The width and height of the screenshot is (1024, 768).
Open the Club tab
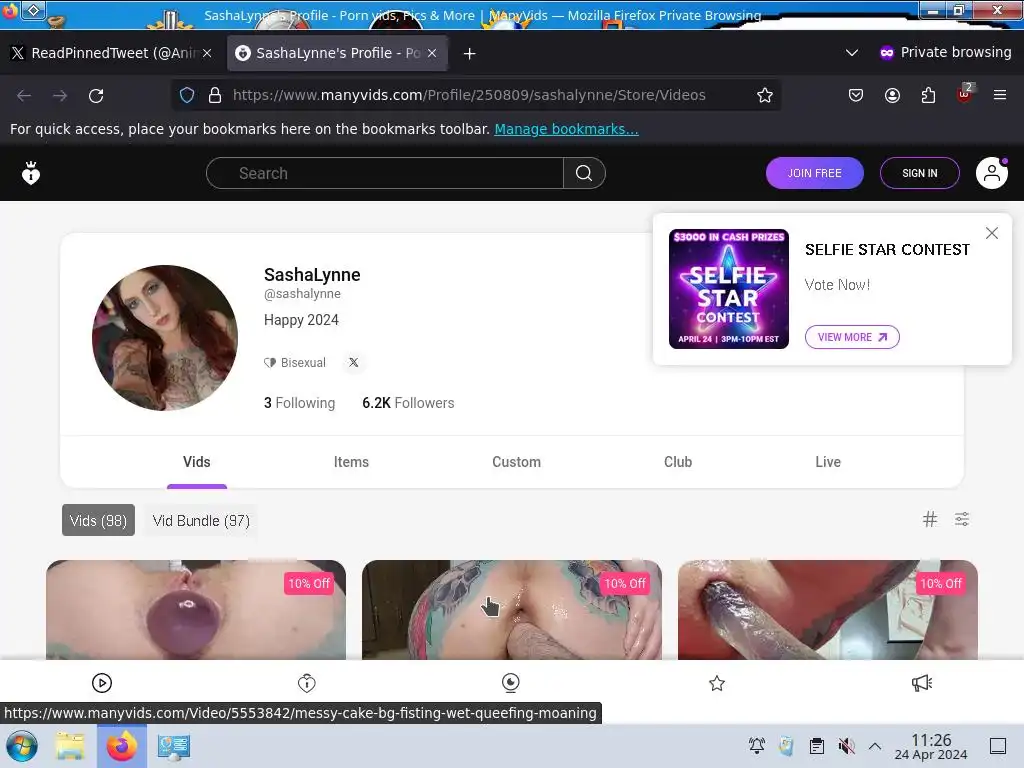click(x=678, y=462)
